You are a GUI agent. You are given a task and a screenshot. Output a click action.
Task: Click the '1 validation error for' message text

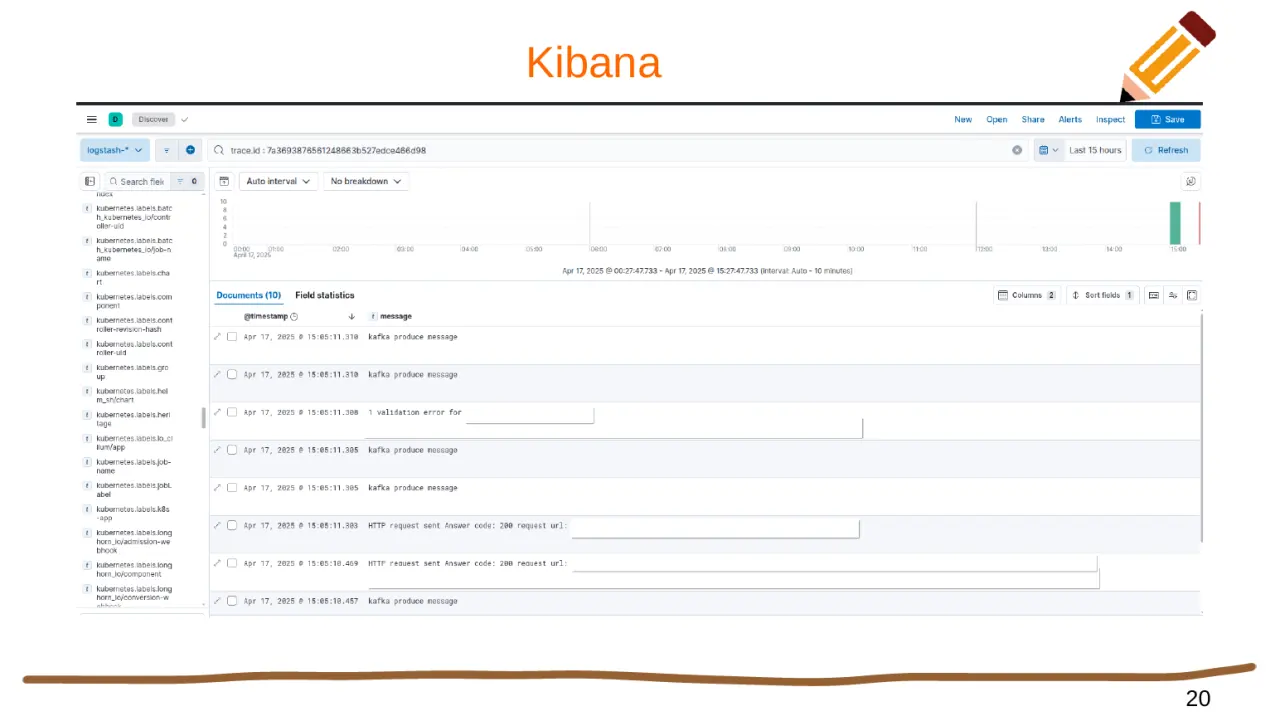[415, 412]
